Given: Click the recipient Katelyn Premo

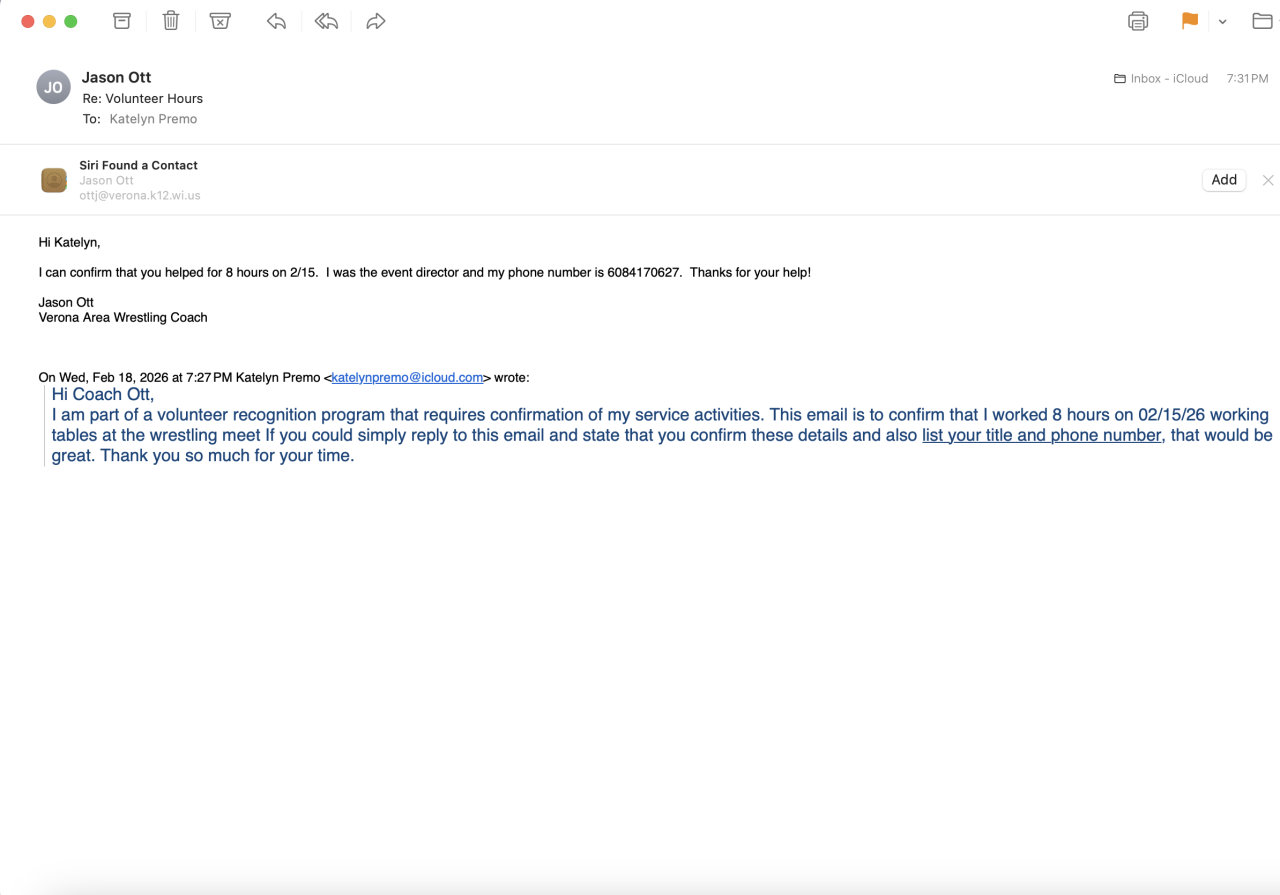Looking at the screenshot, I should click(x=153, y=119).
